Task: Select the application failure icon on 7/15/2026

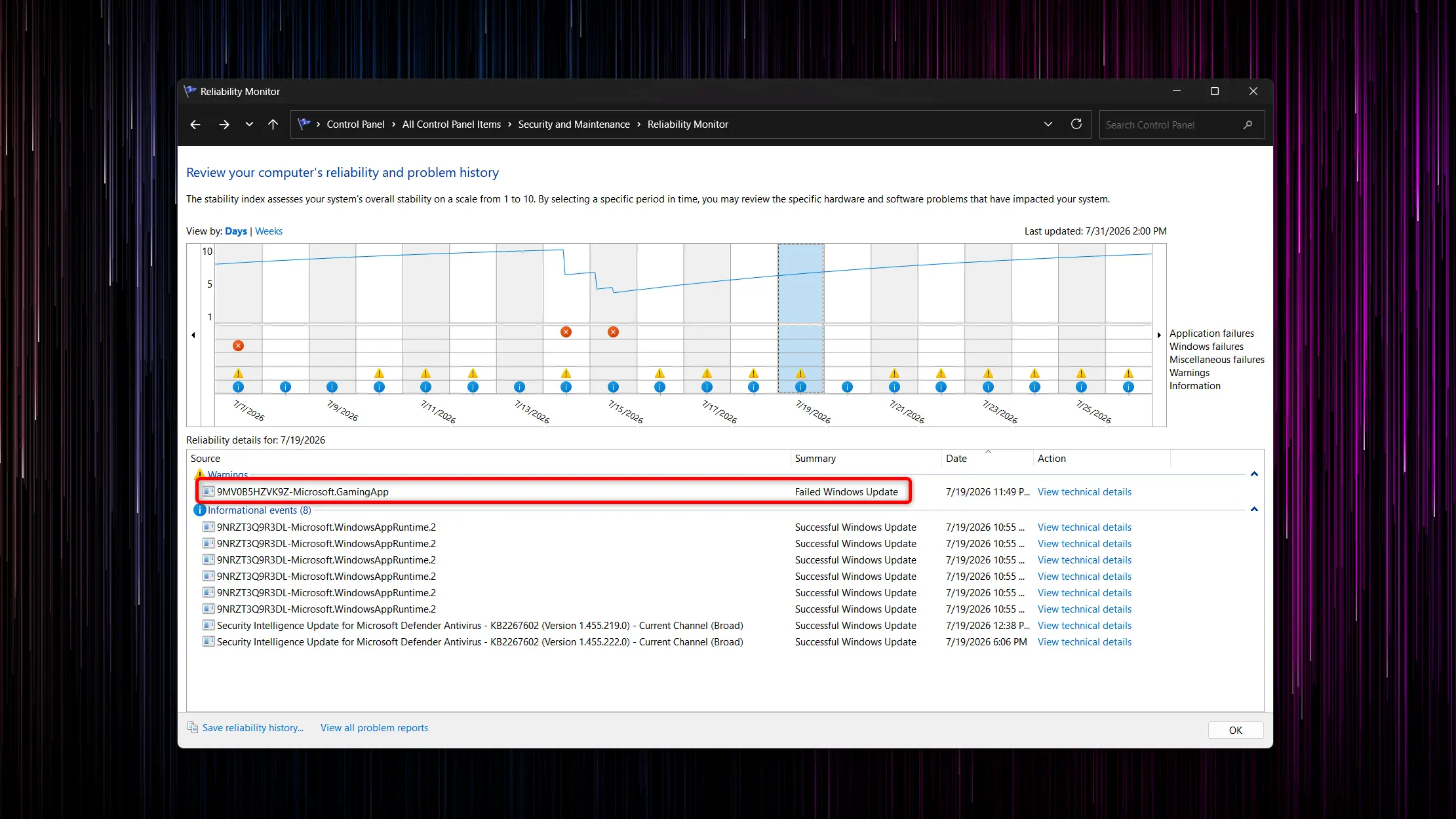Action: [613, 332]
